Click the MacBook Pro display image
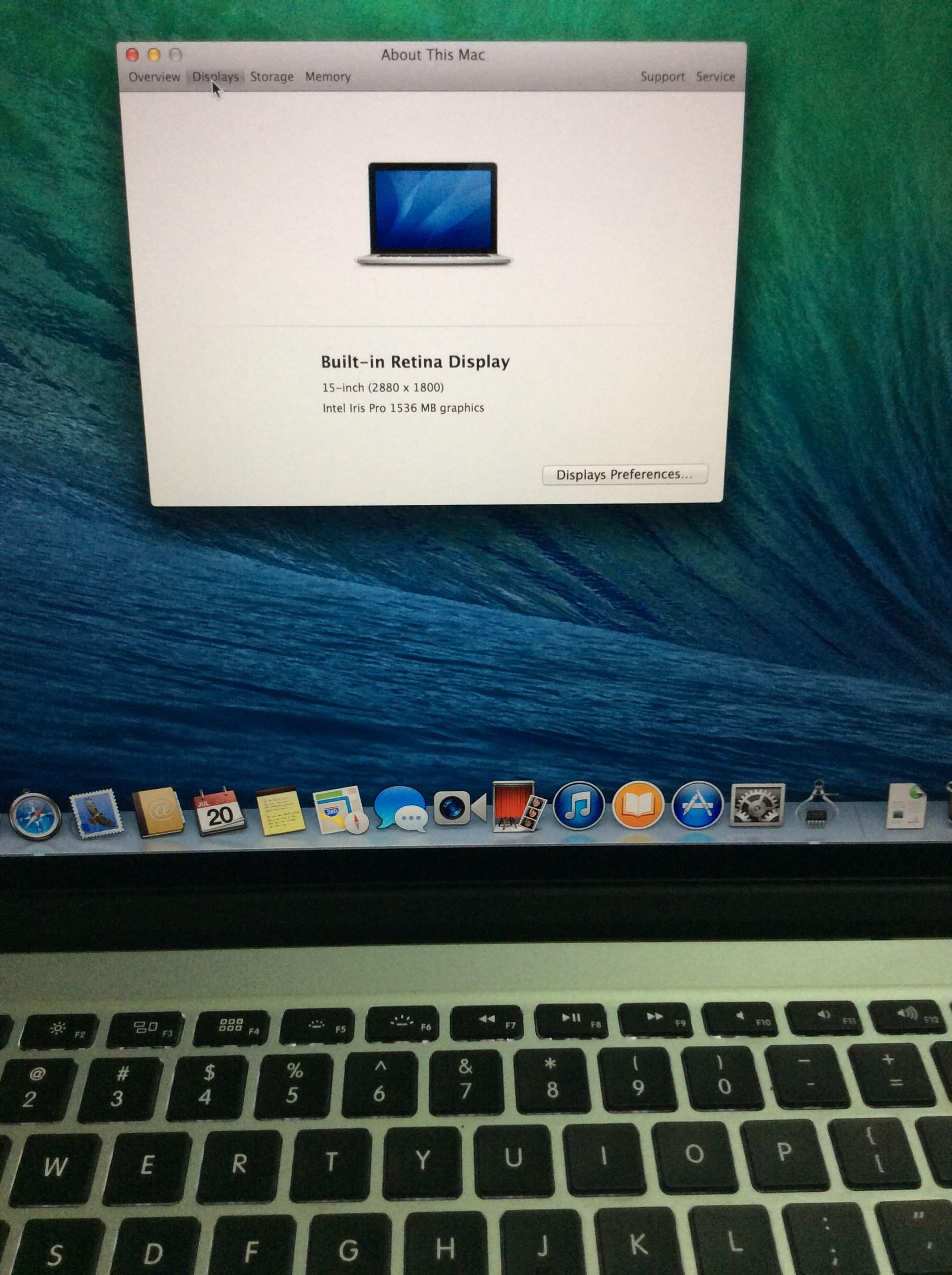The height and width of the screenshot is (1275, 952). tap(433, 214)
